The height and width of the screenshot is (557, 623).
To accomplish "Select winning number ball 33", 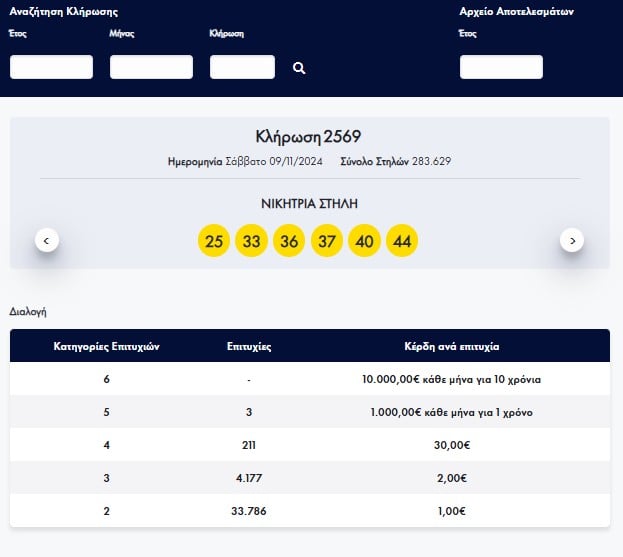I will 252,241.
